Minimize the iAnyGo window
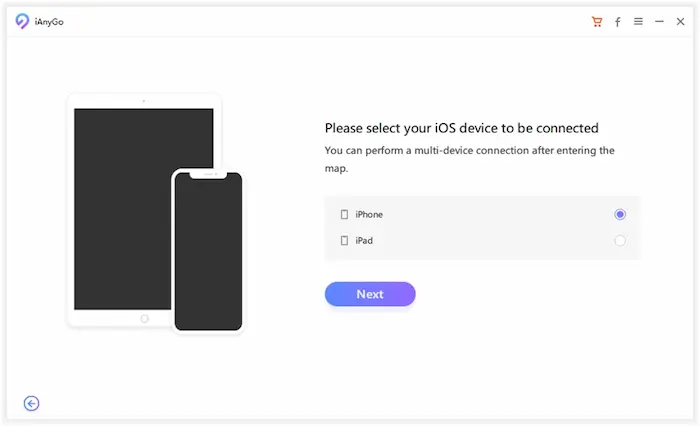Image resolution: width=700 pixels, height=426 pixels. tap(659, 21)
